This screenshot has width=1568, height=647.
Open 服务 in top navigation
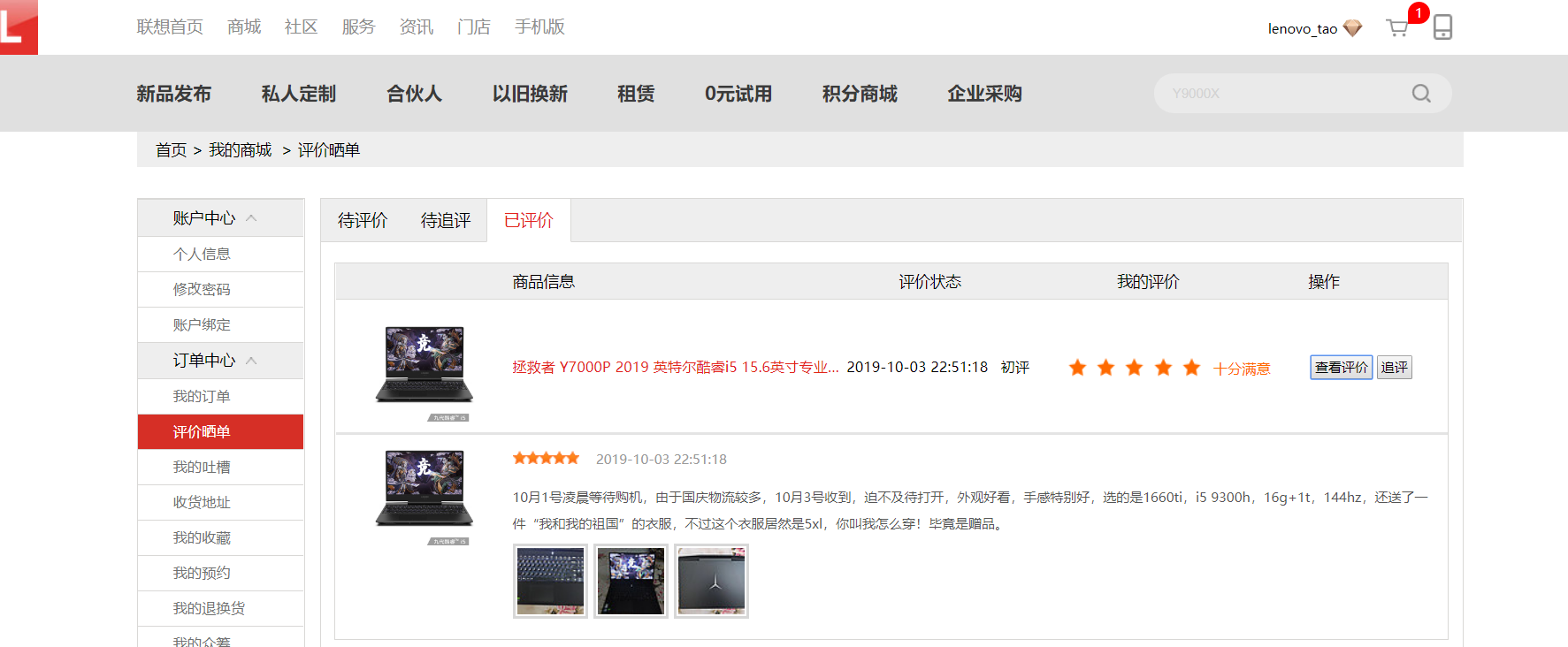[358, 27]
